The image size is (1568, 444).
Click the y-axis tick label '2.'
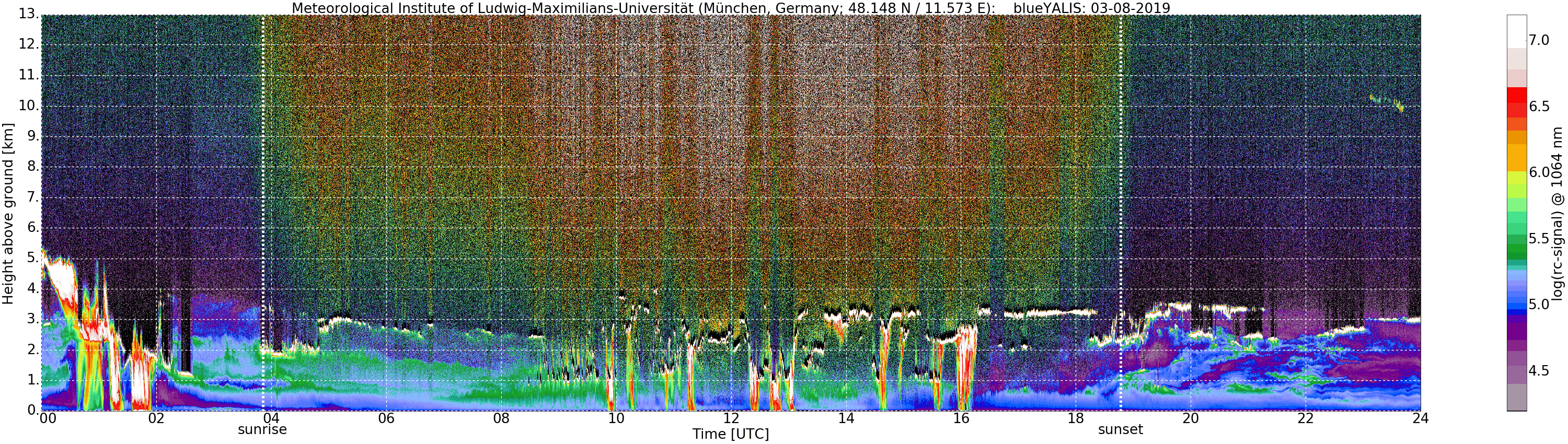pyautogui.click(x=33, y=349)
